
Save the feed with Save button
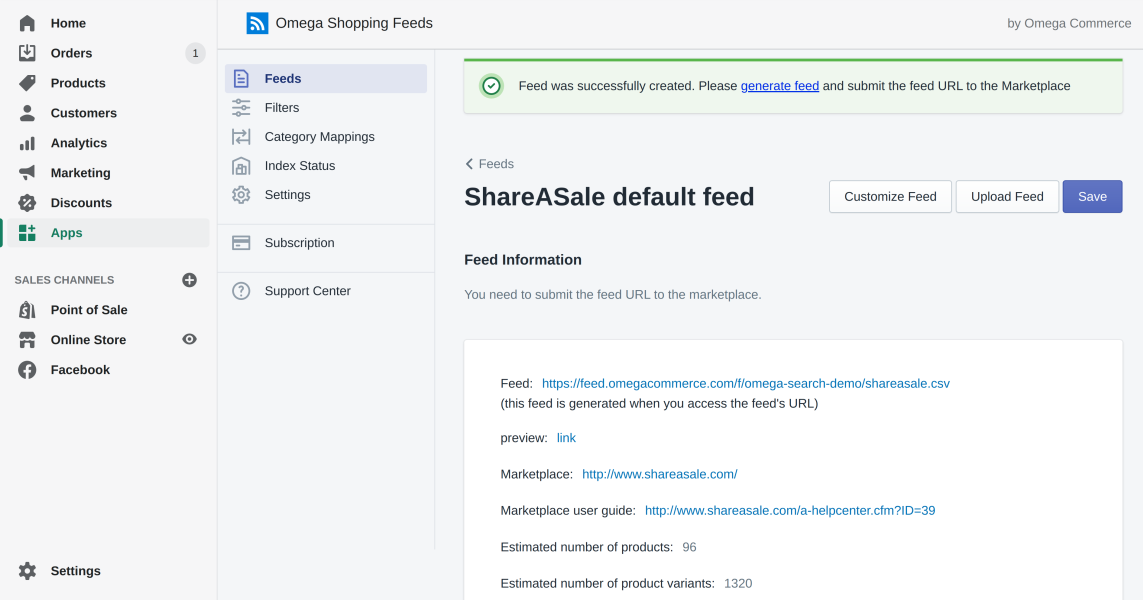[x=1092, y=197]
